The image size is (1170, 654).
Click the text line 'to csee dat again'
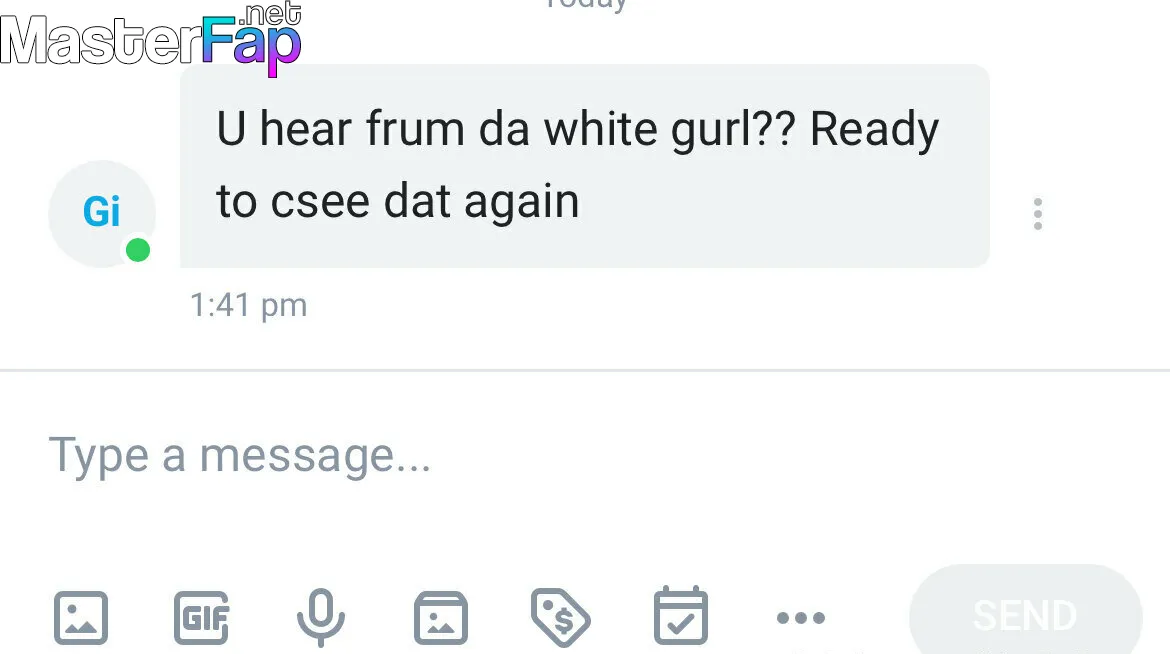tap(398, 202)
